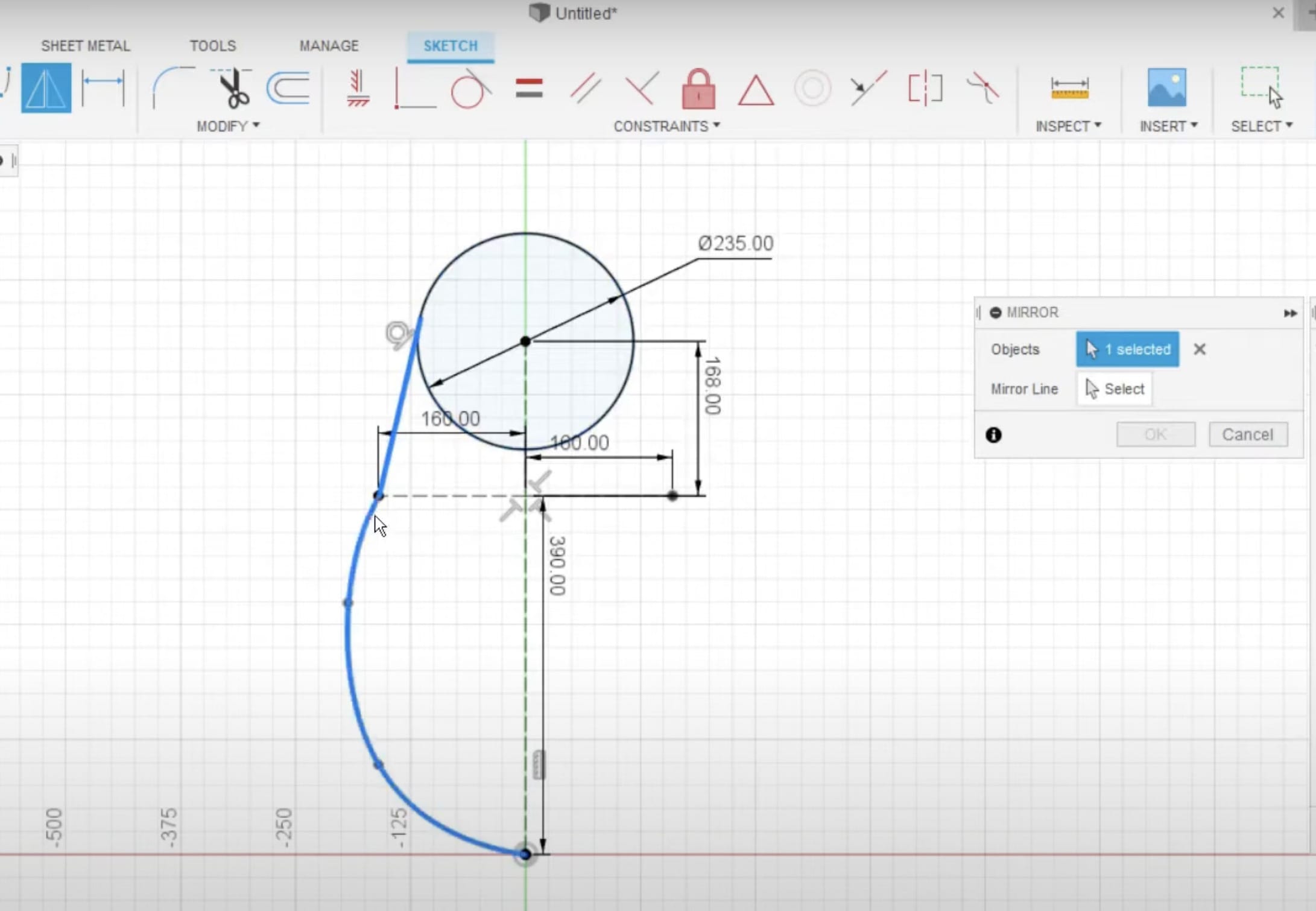Click the Mirror Line Select button
The height and width of the screenshot is (911, 1316).
(1115, 389)
